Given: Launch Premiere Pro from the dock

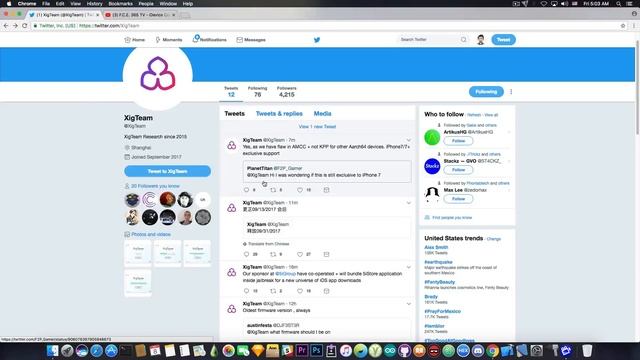Looking at the screenshot, I should pos(302,351).
